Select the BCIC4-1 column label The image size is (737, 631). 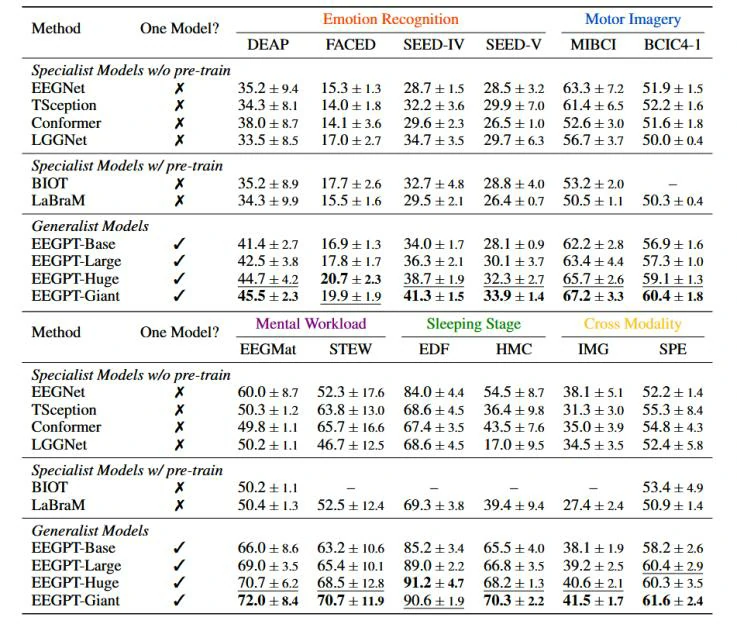[x=672, y=44]
